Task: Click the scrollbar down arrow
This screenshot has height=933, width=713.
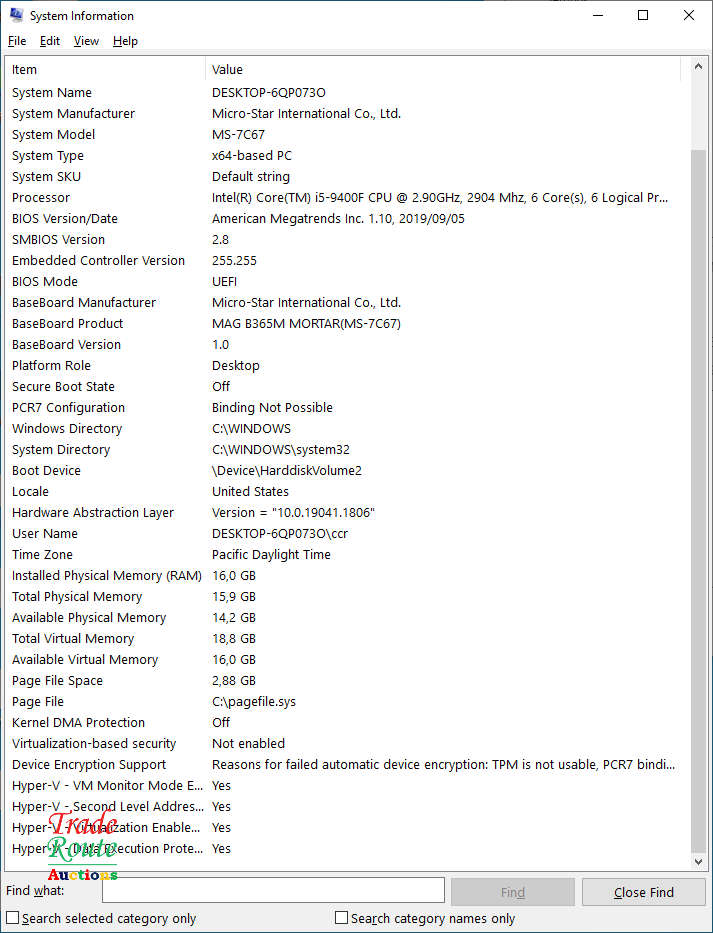Action: pos(698,861)
